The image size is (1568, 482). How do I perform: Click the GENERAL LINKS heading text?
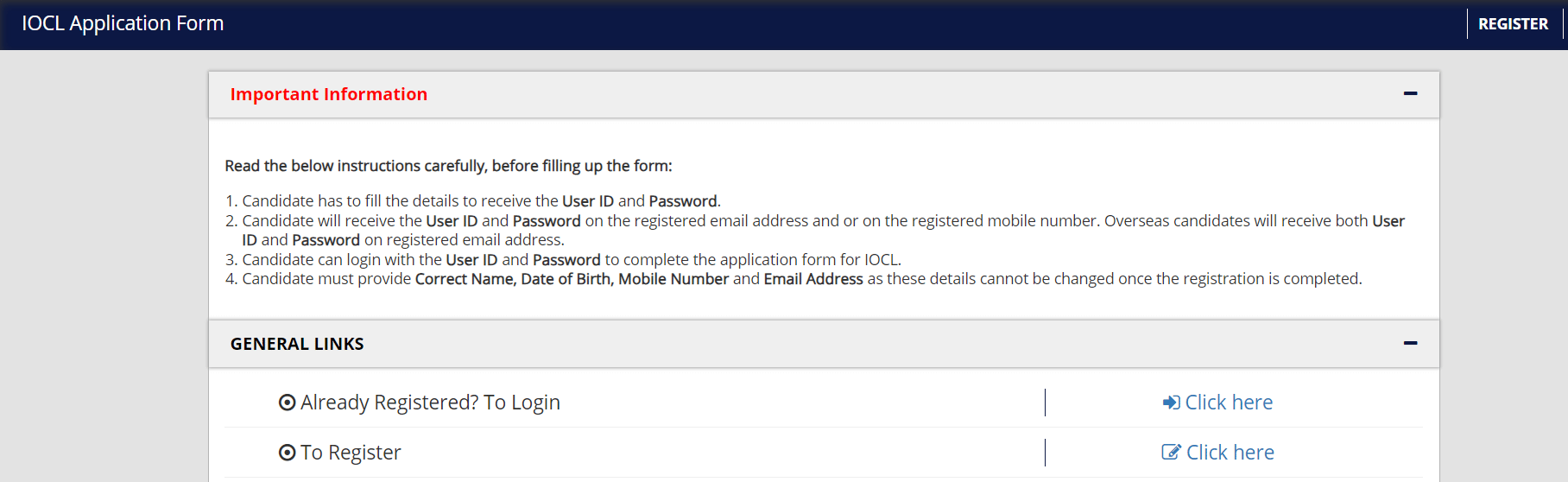(297, 344)
